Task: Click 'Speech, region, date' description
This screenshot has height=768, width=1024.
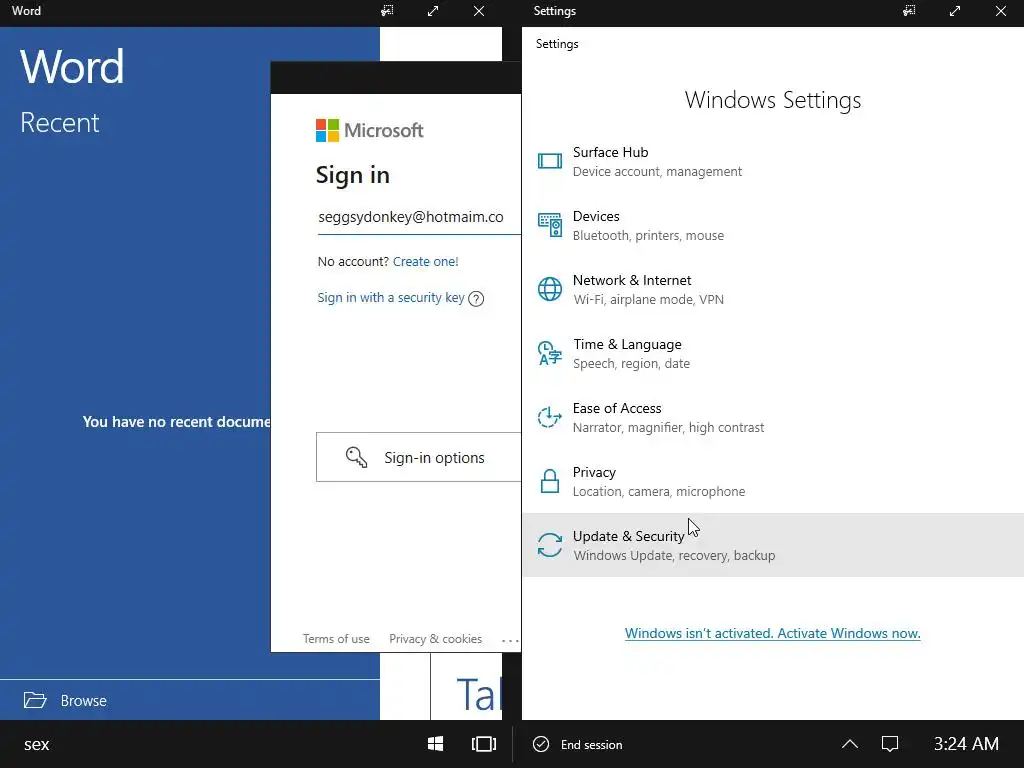Action: (x=632, y=363)
